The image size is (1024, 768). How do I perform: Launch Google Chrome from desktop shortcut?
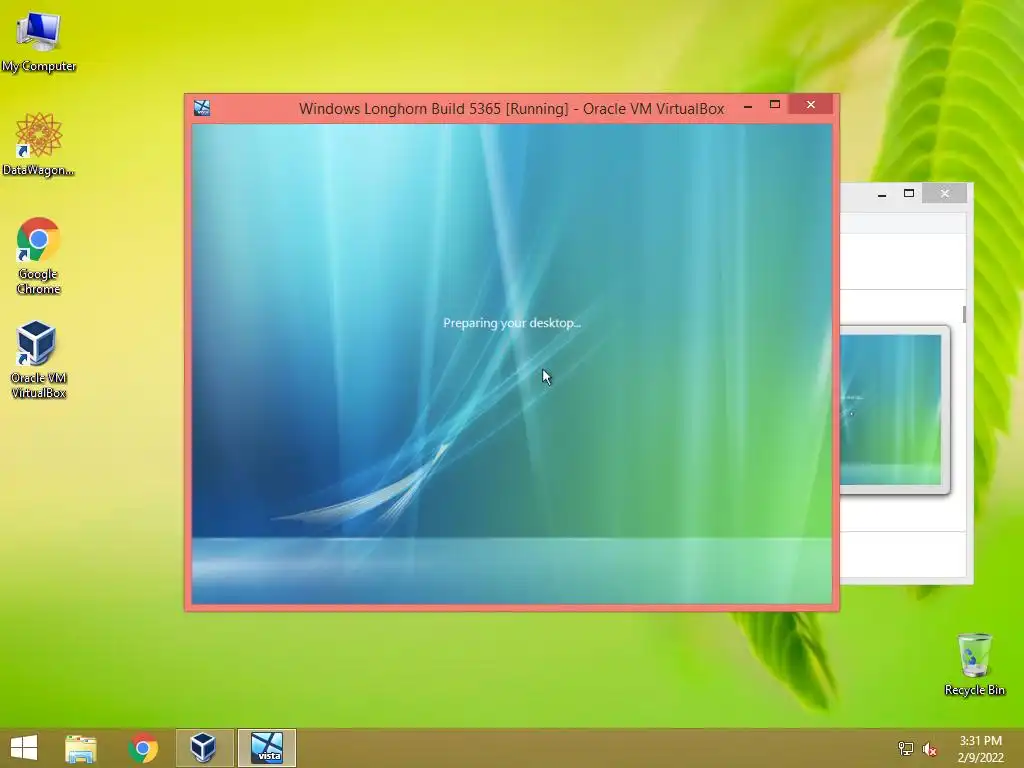(x=39, y=256)
